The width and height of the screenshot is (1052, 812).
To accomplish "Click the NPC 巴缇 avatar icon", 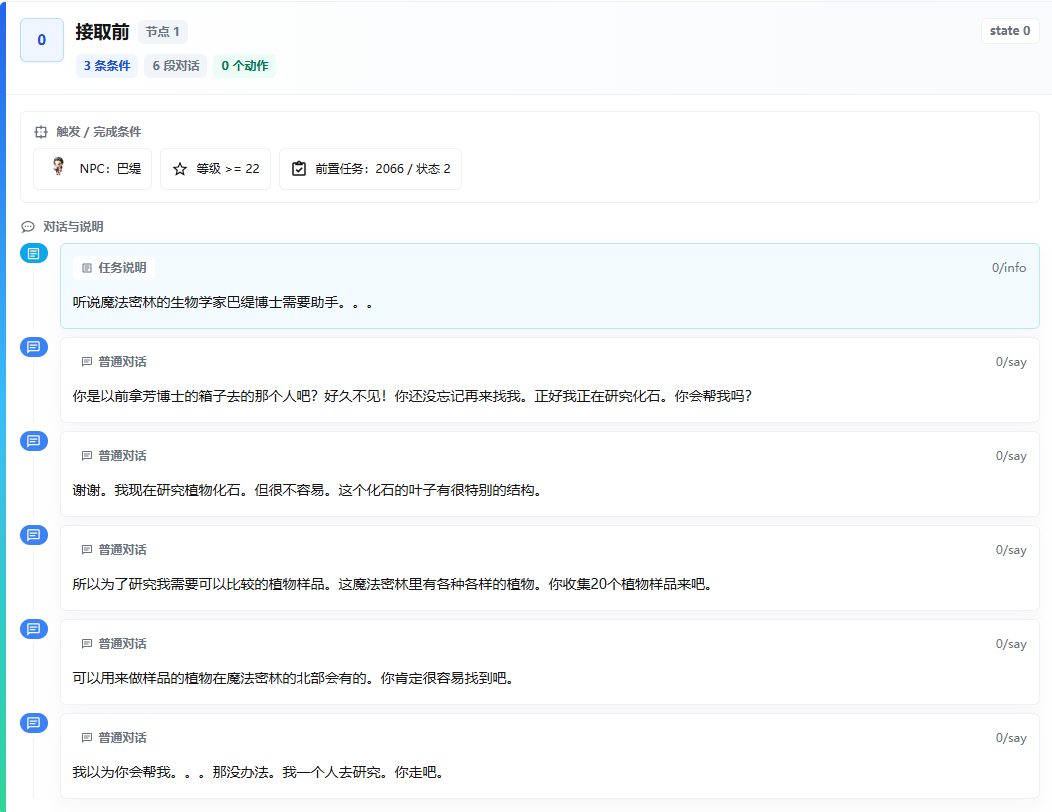I will pyautogui.click(x=58, y=166).
